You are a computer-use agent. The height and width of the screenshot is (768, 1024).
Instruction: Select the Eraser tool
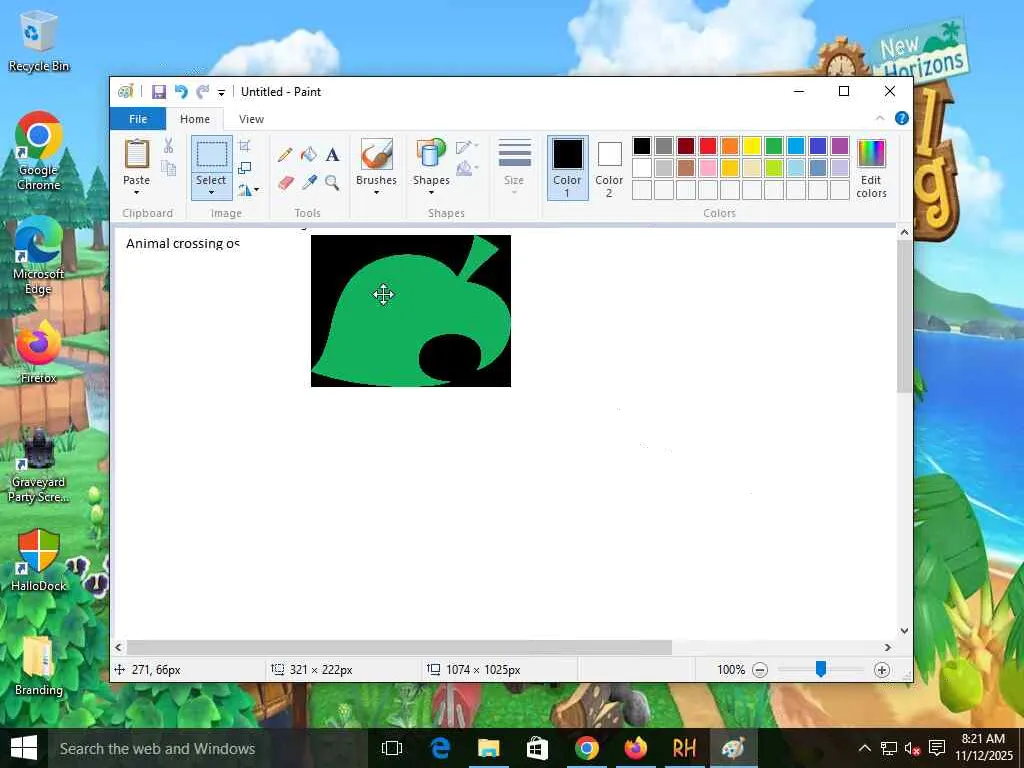pos(285,182)
